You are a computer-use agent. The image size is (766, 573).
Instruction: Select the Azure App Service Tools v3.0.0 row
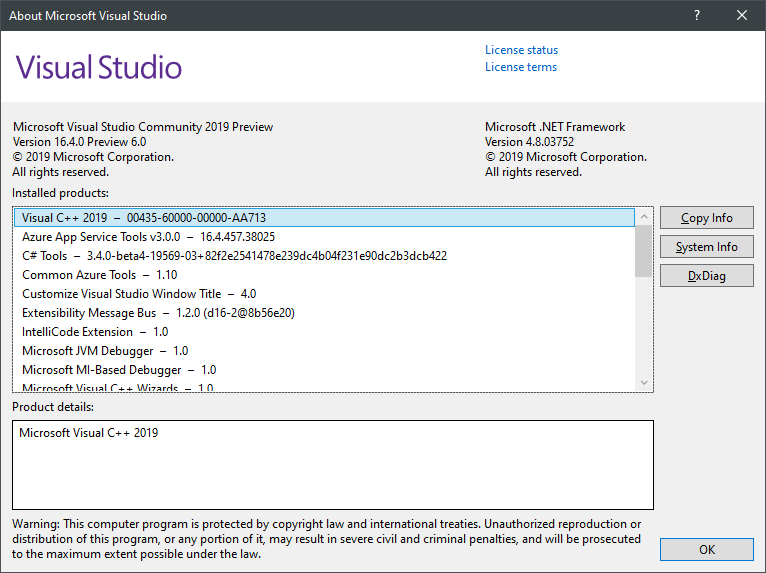[324, 237]
